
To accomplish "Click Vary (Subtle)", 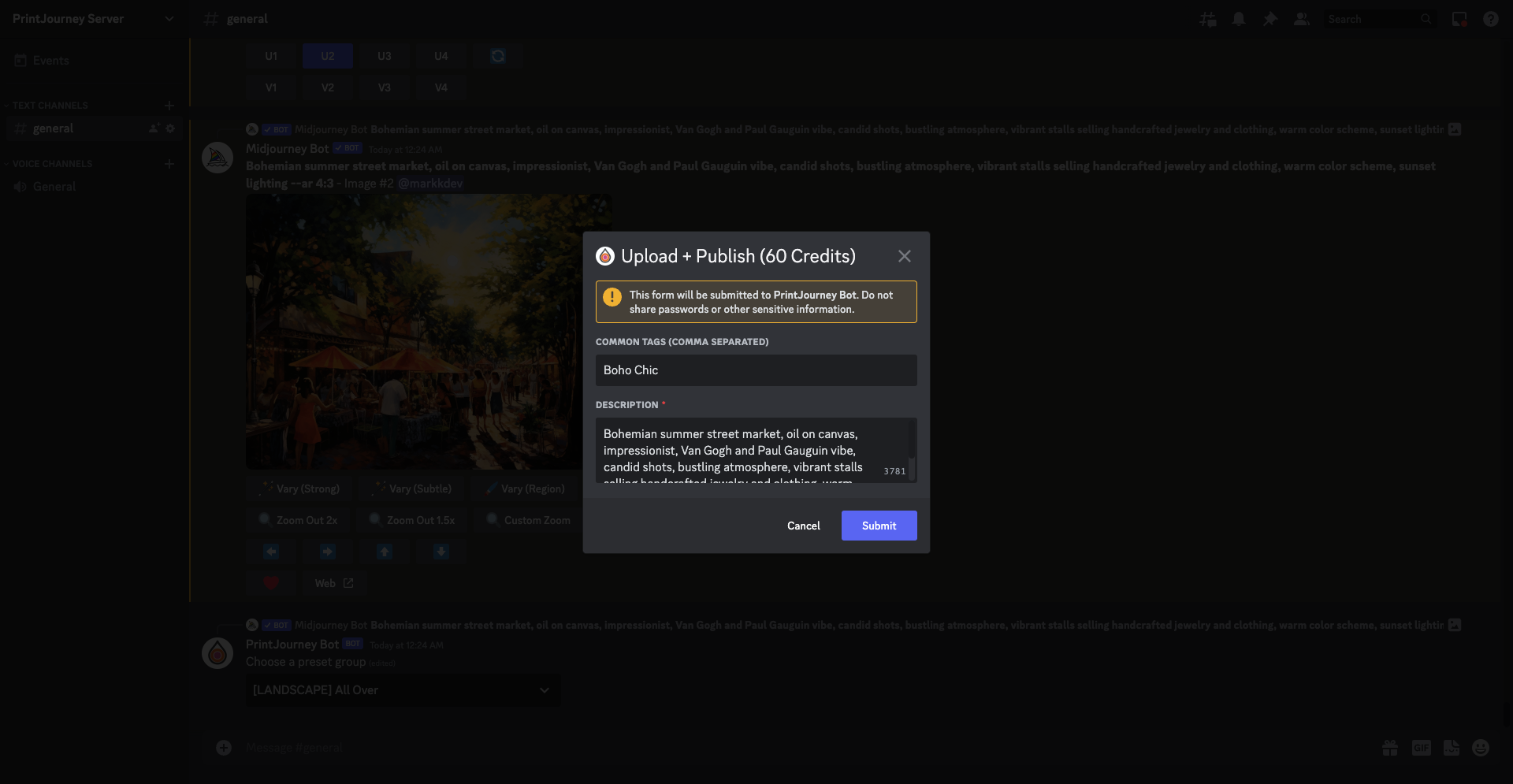I will pyautogui.click(x=412, y=489).
